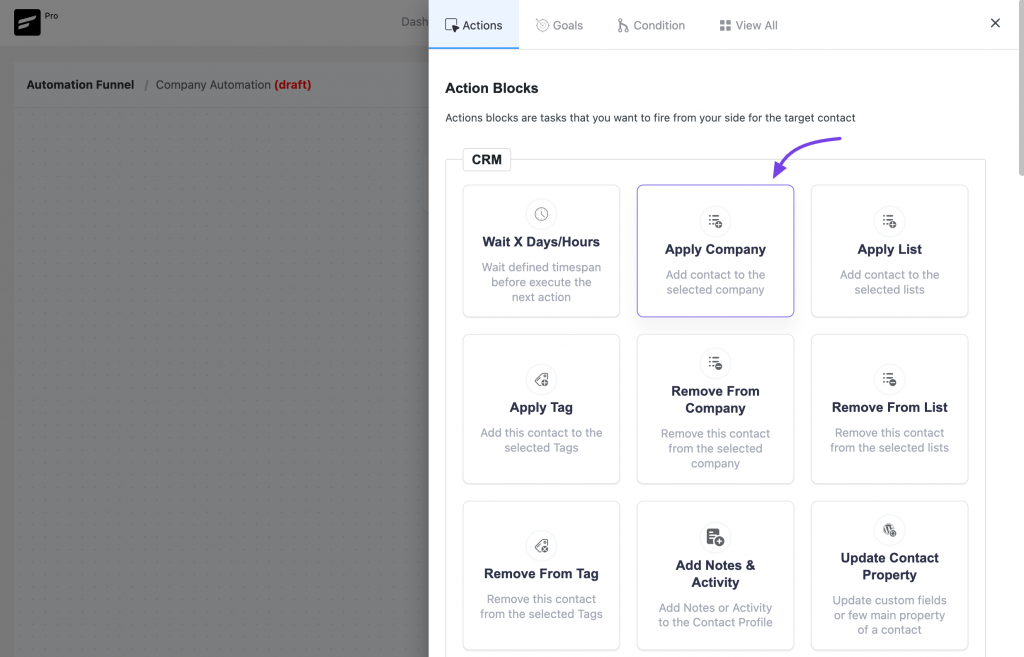Switch to the Condition tab

[651, 25]
